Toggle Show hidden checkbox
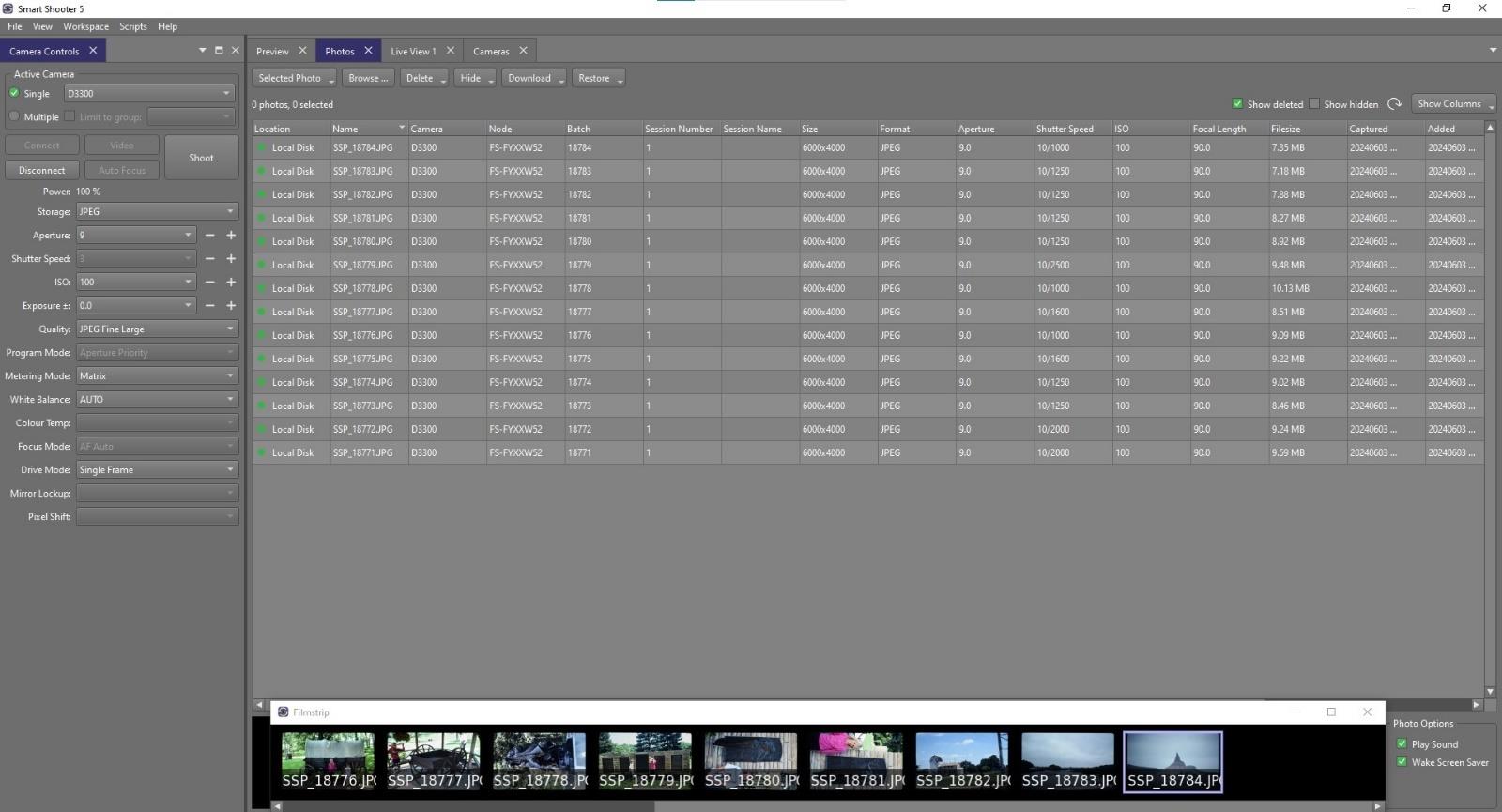 coord(1314,104)
